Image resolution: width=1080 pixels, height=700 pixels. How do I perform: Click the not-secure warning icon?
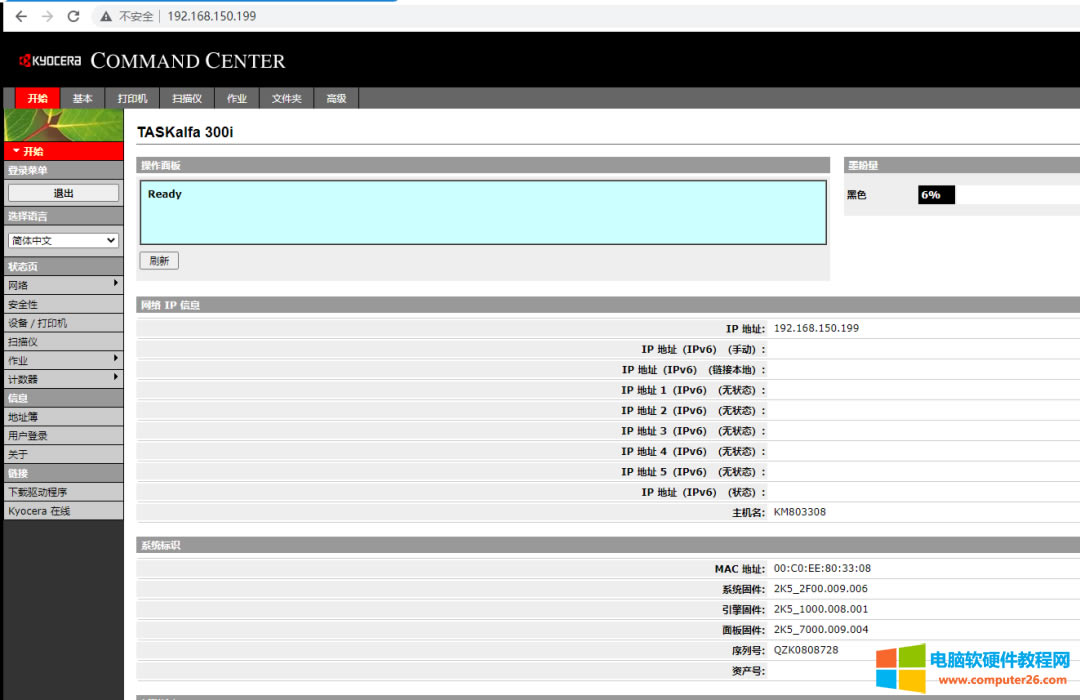(x=105, y=17)
